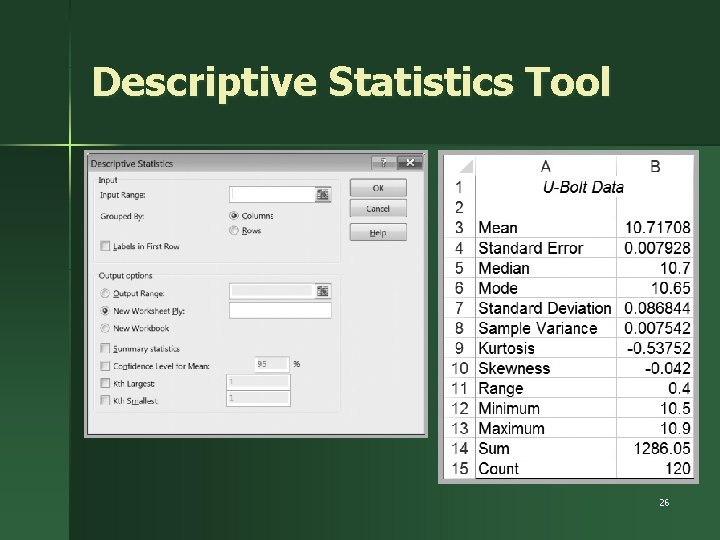Click the cell showing 1286.05
The image size is (720, 540).
(x=655, y=449)
